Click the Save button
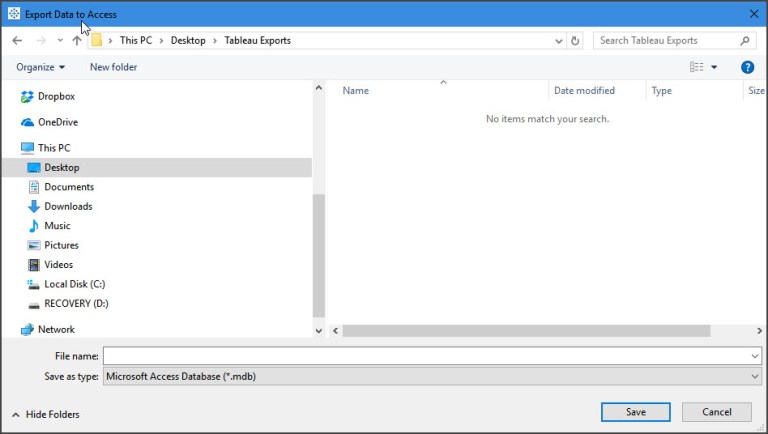The image size is (768, 434). (x=635, y=412)
